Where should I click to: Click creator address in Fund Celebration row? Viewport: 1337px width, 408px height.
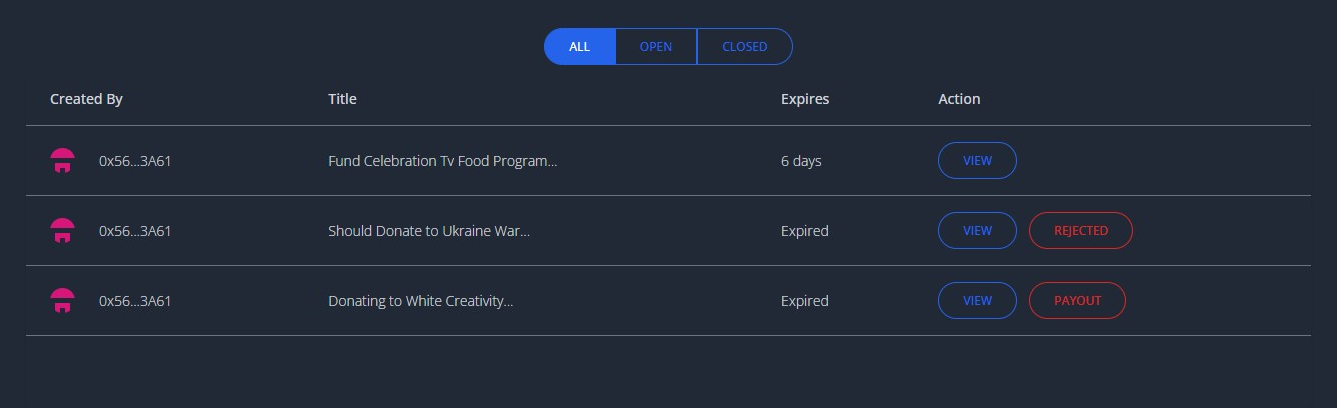tap(135, 161)
